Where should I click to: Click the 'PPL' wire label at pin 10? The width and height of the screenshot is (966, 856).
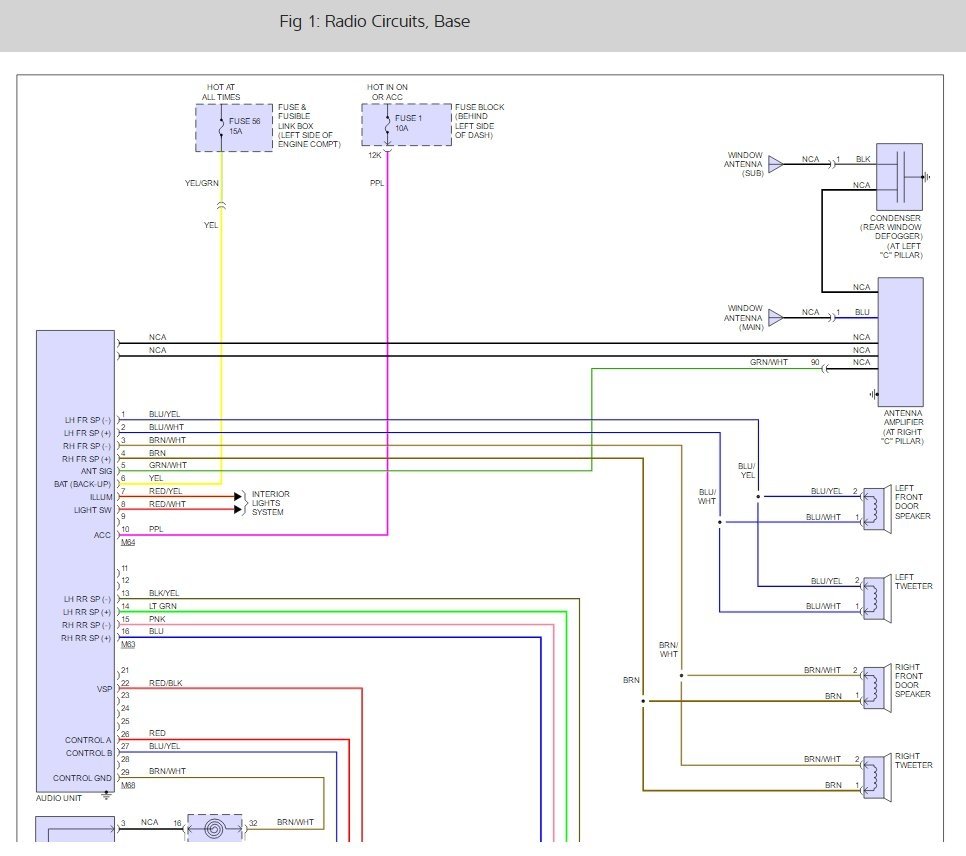(156, 529)
